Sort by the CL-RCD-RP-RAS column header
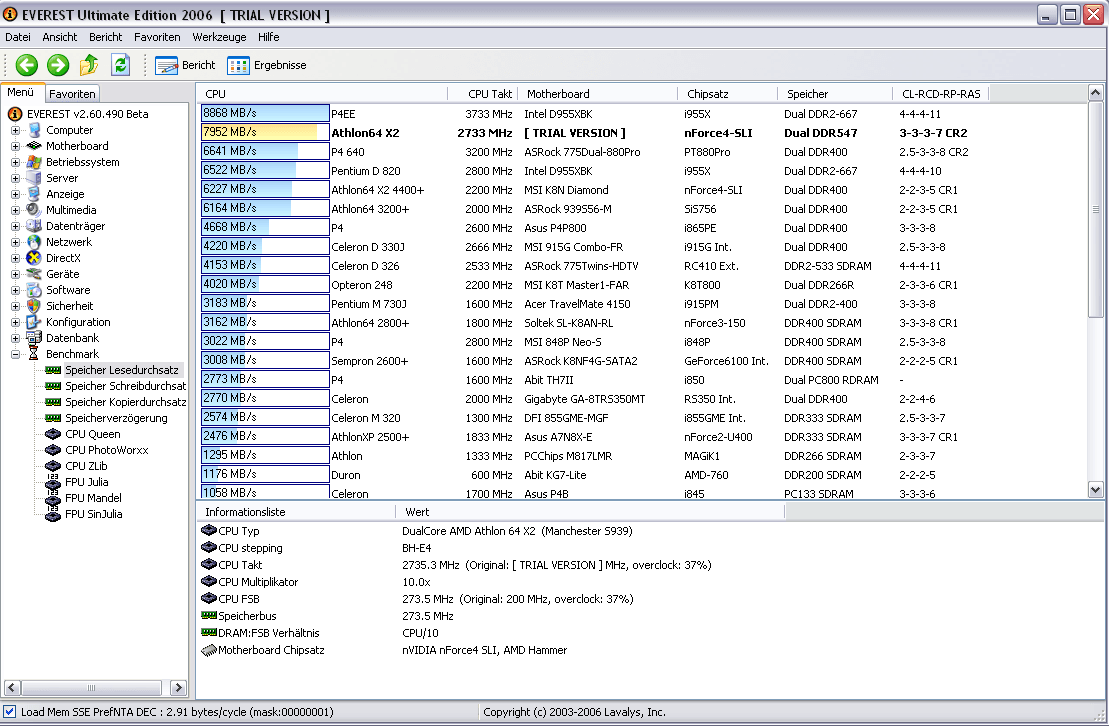Viewport: 1109px width, 726px height. [x=941, y=93]
